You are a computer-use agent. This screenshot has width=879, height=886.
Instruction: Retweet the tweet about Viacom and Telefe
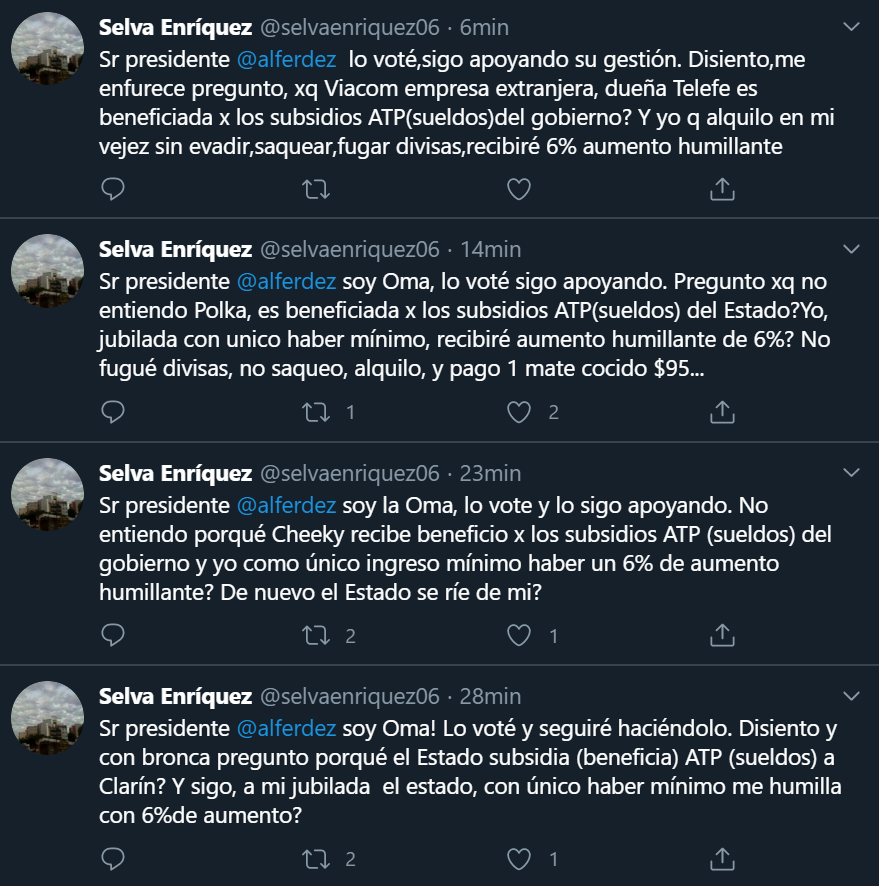315,188
